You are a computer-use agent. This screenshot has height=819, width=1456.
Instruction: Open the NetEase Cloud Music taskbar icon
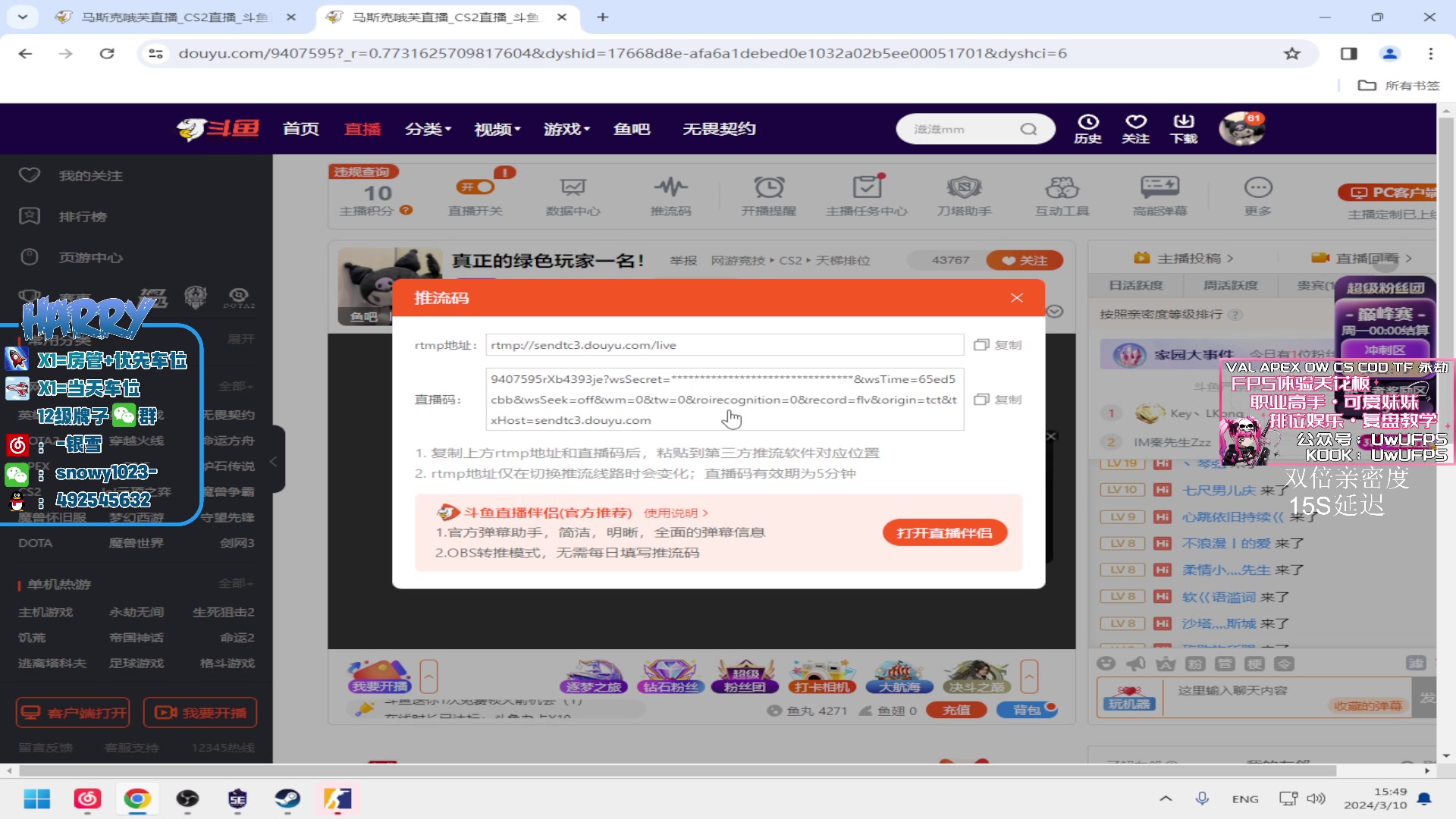(87, 799)
